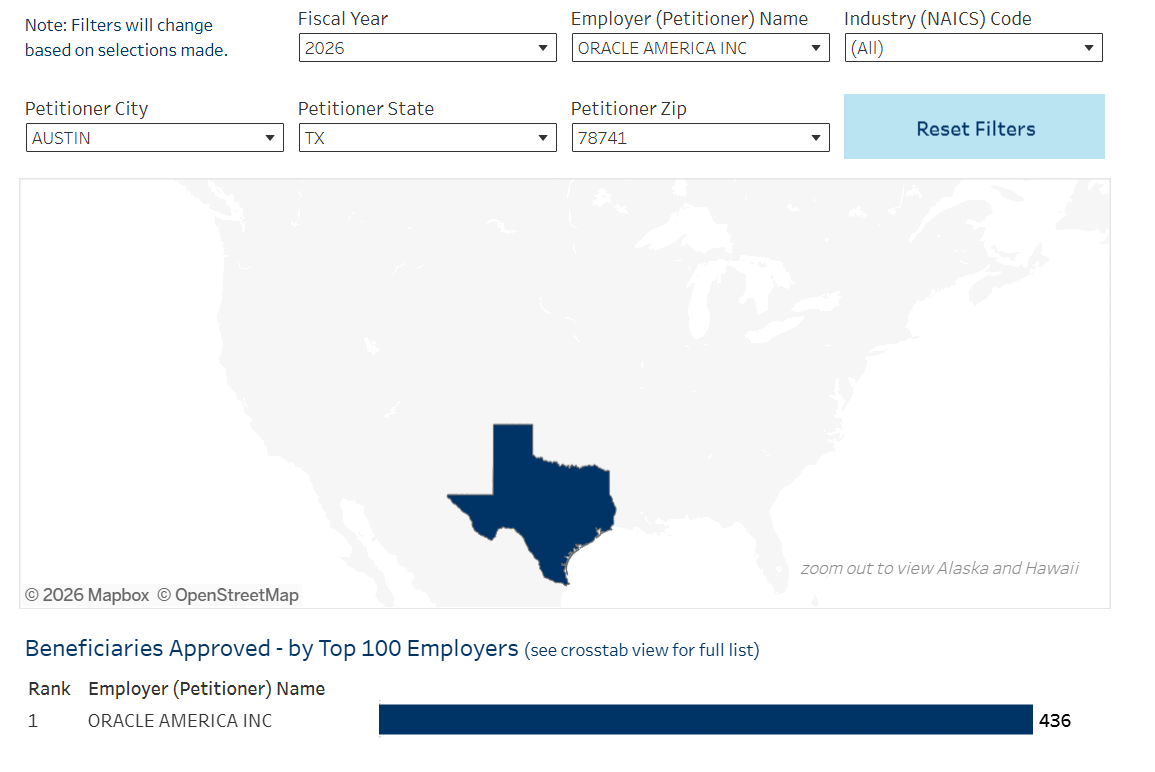Select the rank number 1 cell
Image resolution: width=1155 pixels, height=772 pixels.
point(33,721)
